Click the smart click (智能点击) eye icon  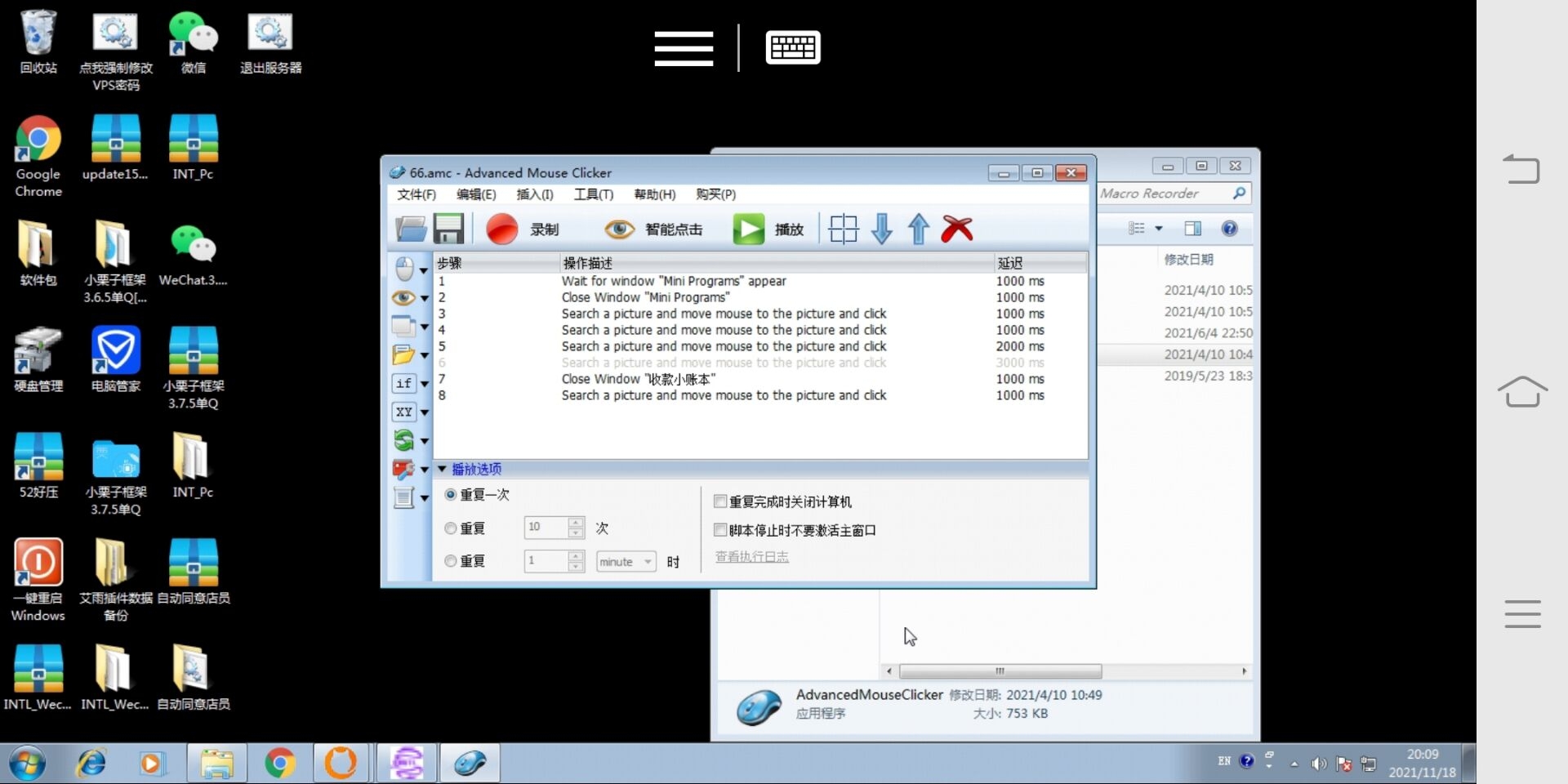point(620,229)
